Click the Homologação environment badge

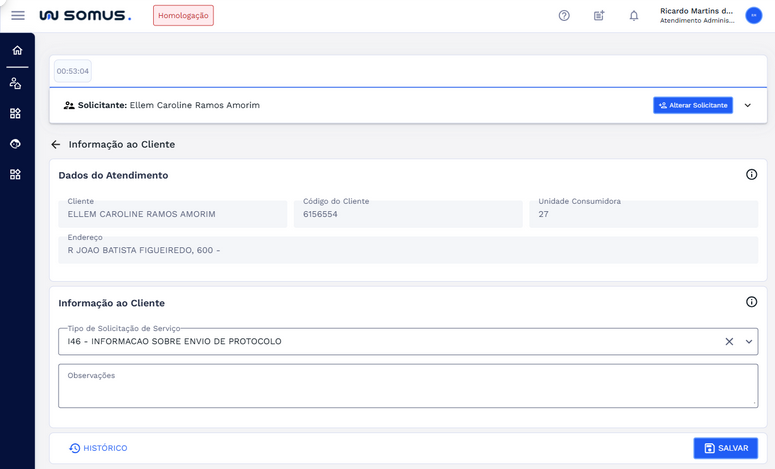pos(183,16)
